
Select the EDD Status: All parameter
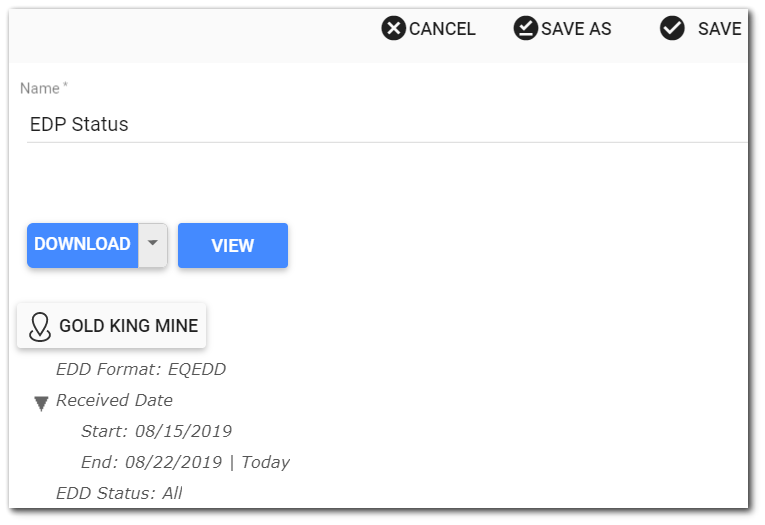[x=119, y=493]
